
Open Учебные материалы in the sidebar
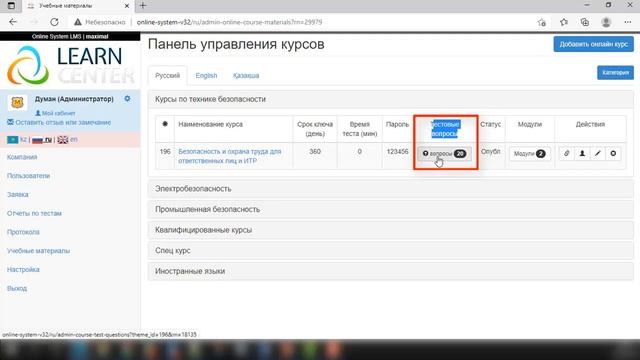tap(38, 251)
